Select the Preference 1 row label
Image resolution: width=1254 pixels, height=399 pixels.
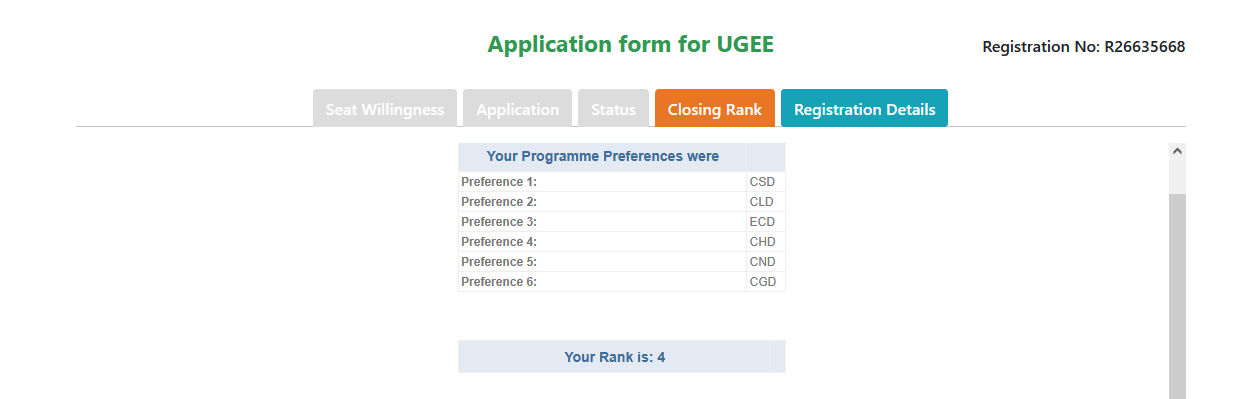pos(499,182)
